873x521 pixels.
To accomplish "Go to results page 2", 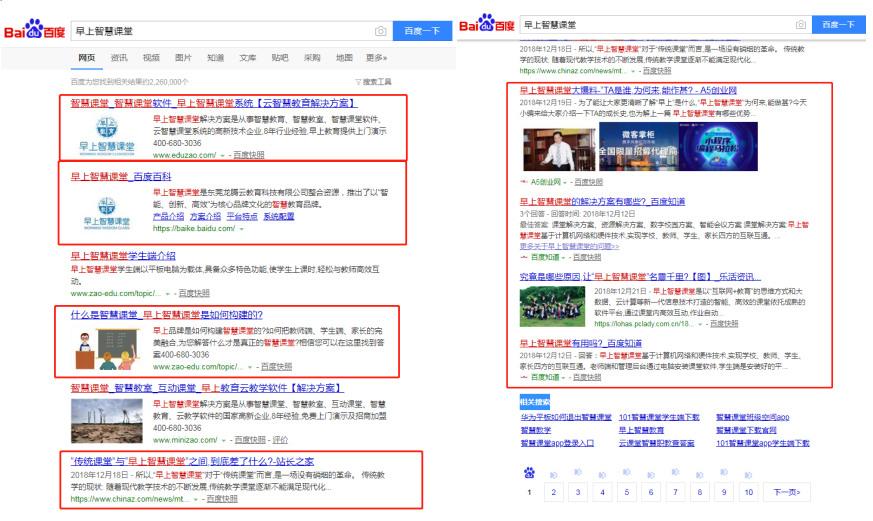I will point(553,492).
